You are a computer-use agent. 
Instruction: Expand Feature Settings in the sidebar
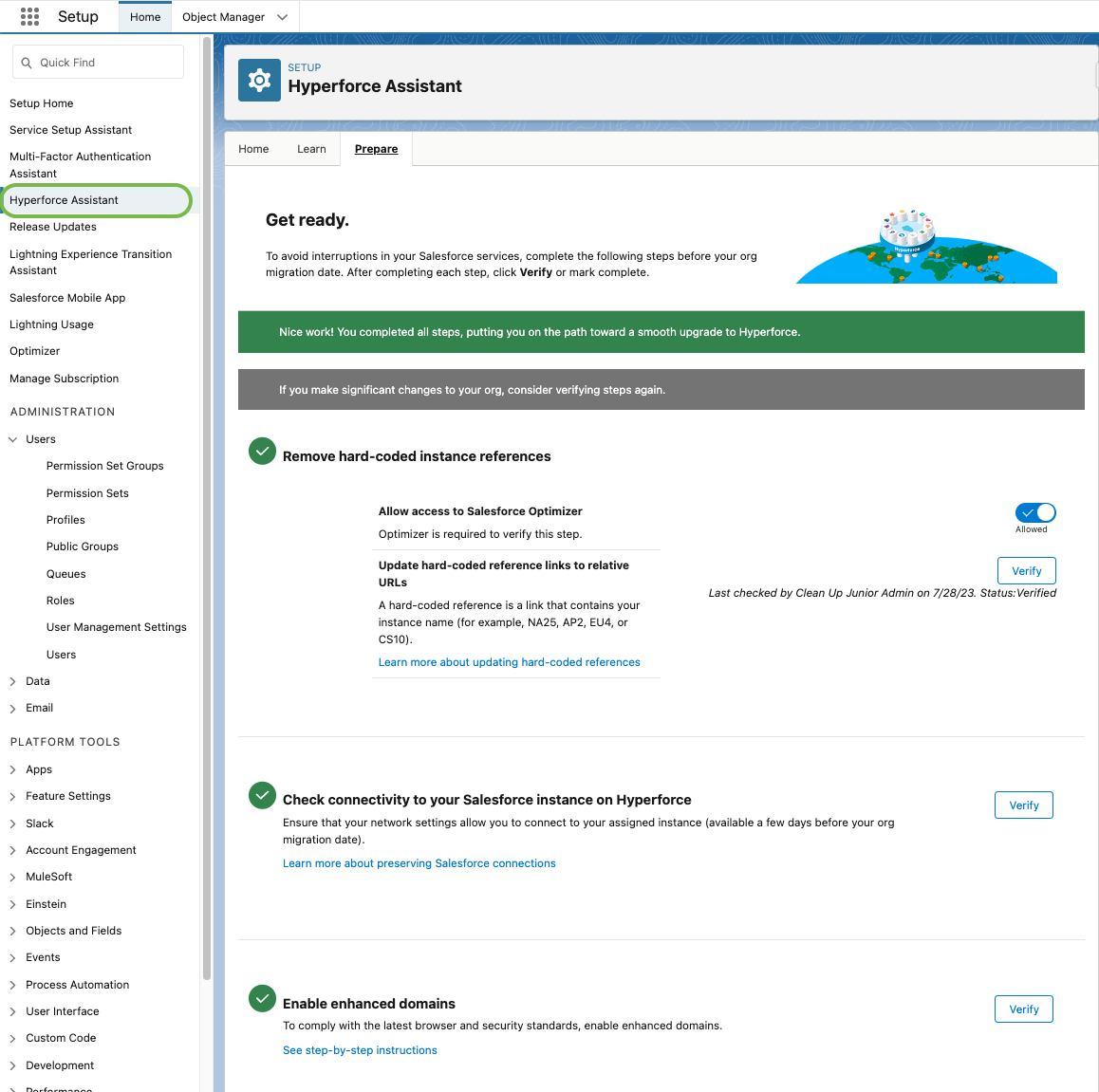(12, 796)
